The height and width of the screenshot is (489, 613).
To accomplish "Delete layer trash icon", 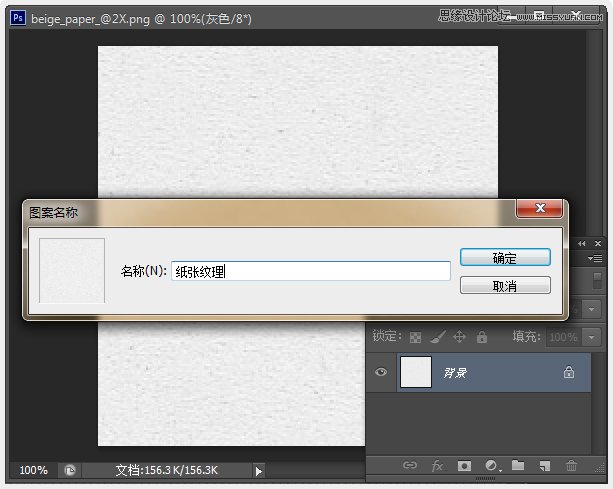I will coord(571,466).
